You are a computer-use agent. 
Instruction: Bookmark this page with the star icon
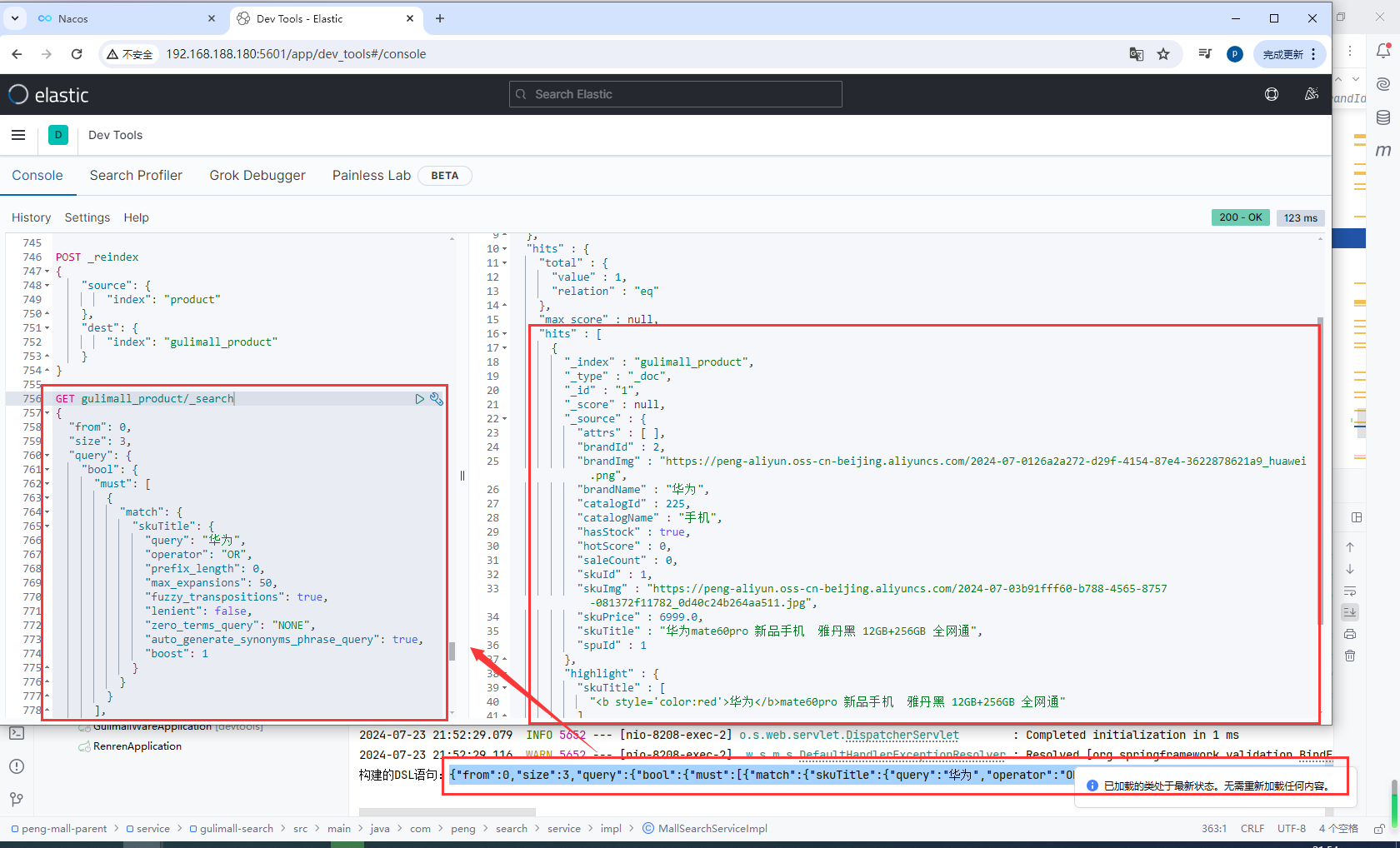1163,54
